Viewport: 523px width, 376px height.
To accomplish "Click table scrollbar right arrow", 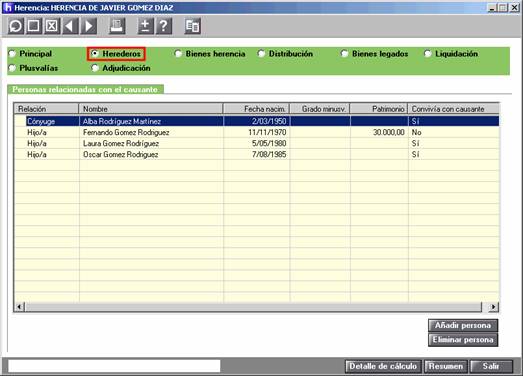I will click(493, 307).
